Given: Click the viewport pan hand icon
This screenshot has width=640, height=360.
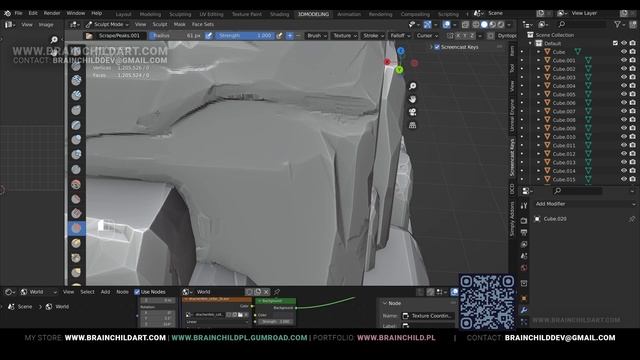Looking at the screenshot, I should (413, 99).
